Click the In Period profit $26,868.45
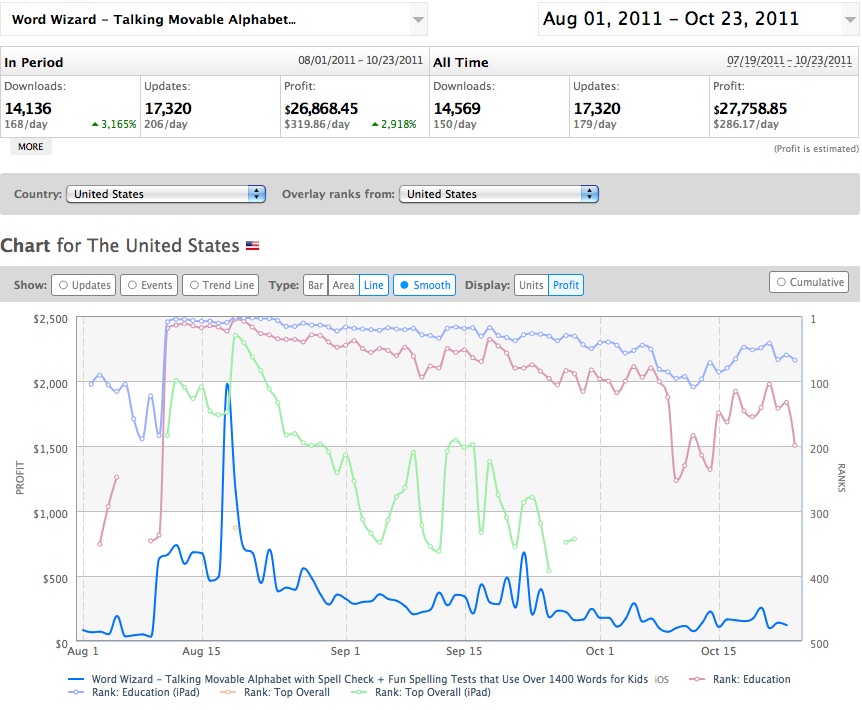 click(321, 108)
